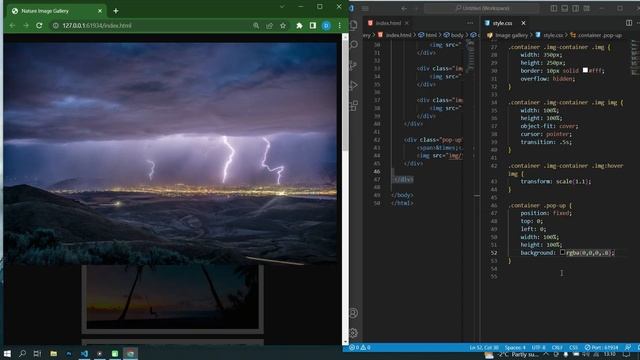Viewport: 640px width, 360px height.
Task: Open Customize Layout icon in title bar
Action: point(587,8)
